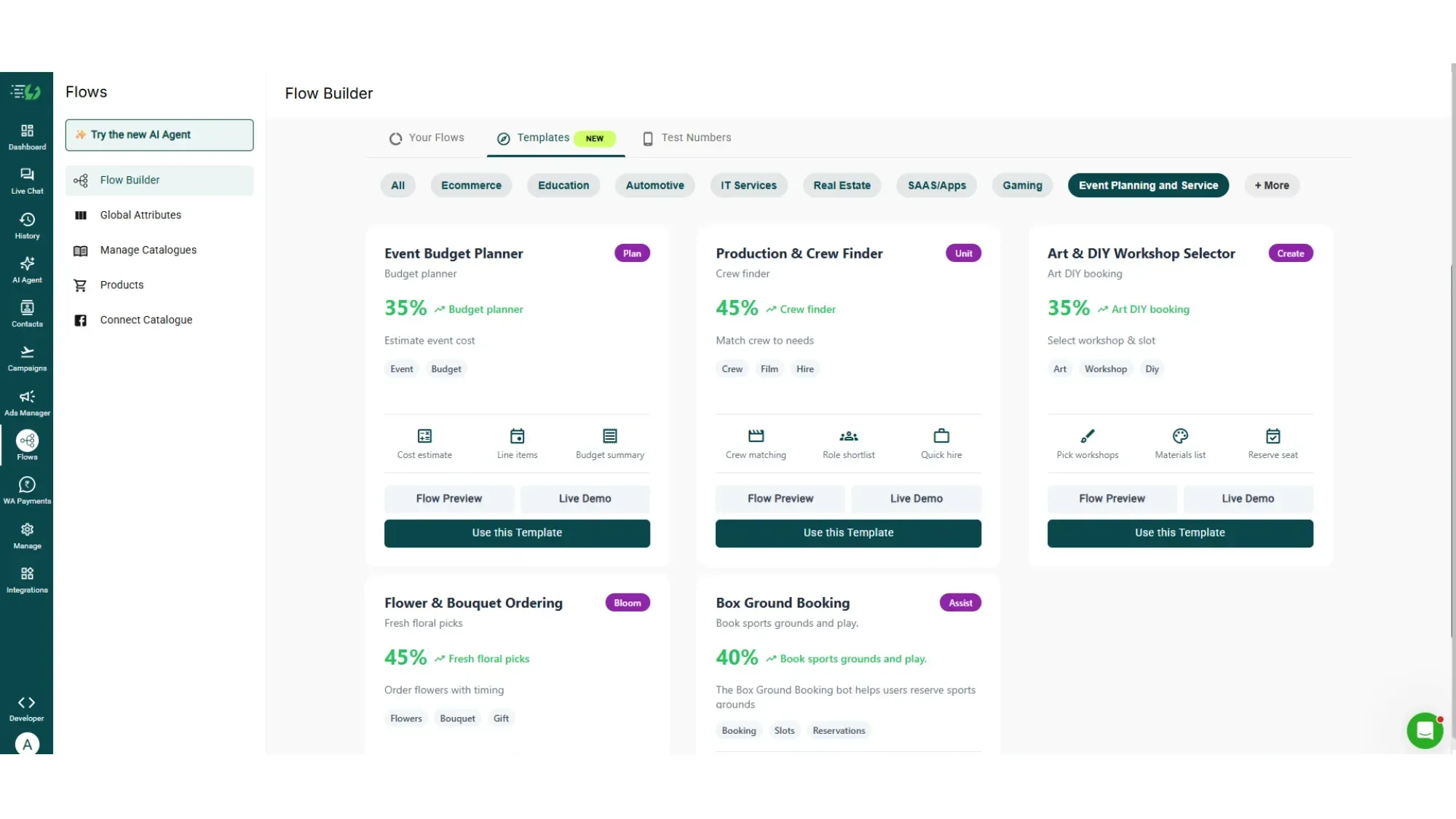
Task: Open the Test Numbers tab
Action: pyautogui.click(x=687, y=138)
